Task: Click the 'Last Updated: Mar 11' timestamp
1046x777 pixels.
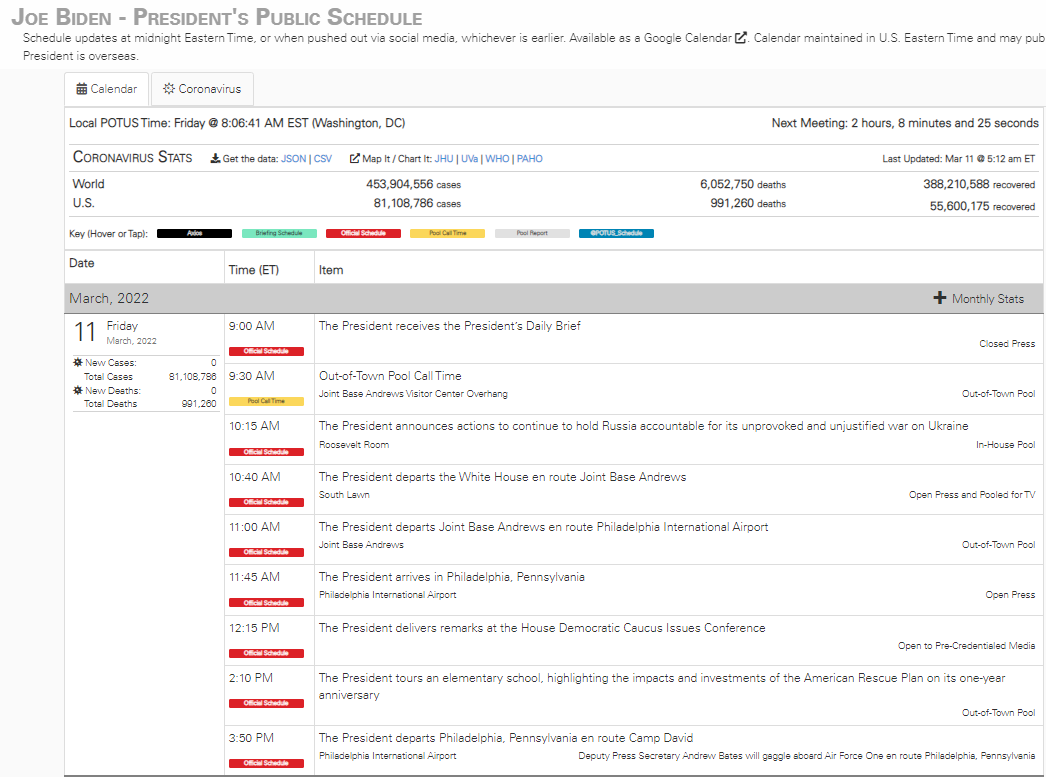Action: 959,159
